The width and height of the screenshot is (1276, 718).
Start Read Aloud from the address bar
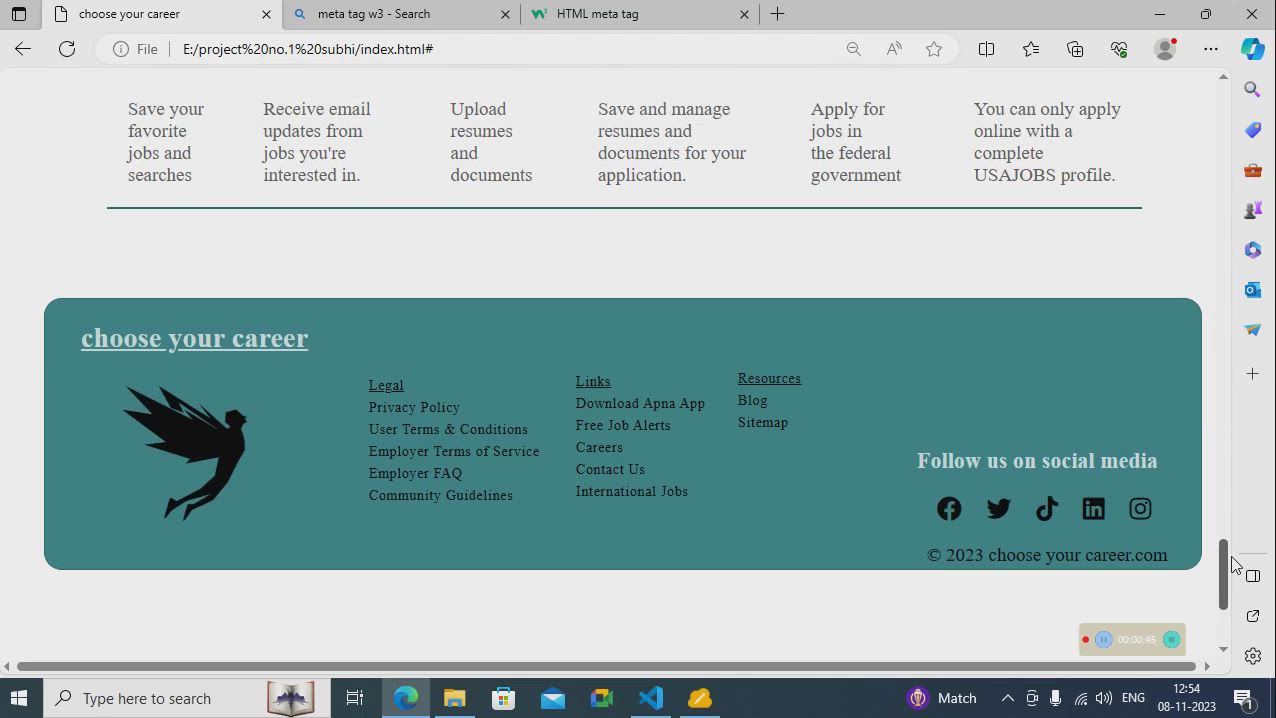click(x=894, y=49)
